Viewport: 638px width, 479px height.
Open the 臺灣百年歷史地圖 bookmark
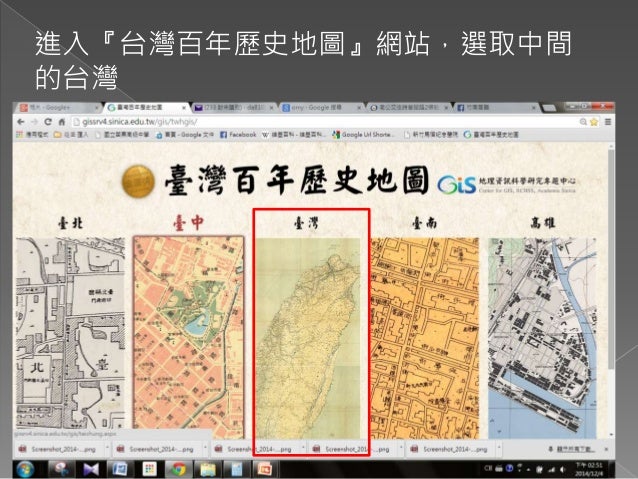[x=491, y=134]
